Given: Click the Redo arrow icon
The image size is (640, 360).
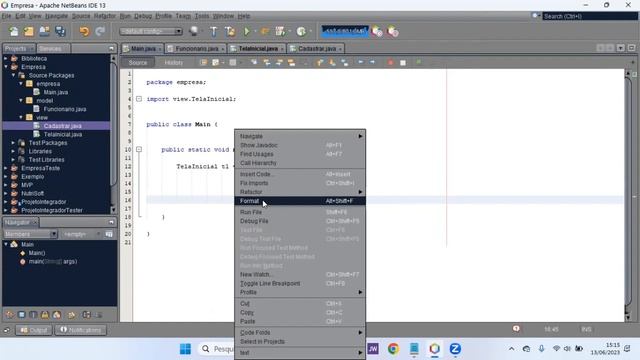Looking at the screenshot, I should [100, 31].
